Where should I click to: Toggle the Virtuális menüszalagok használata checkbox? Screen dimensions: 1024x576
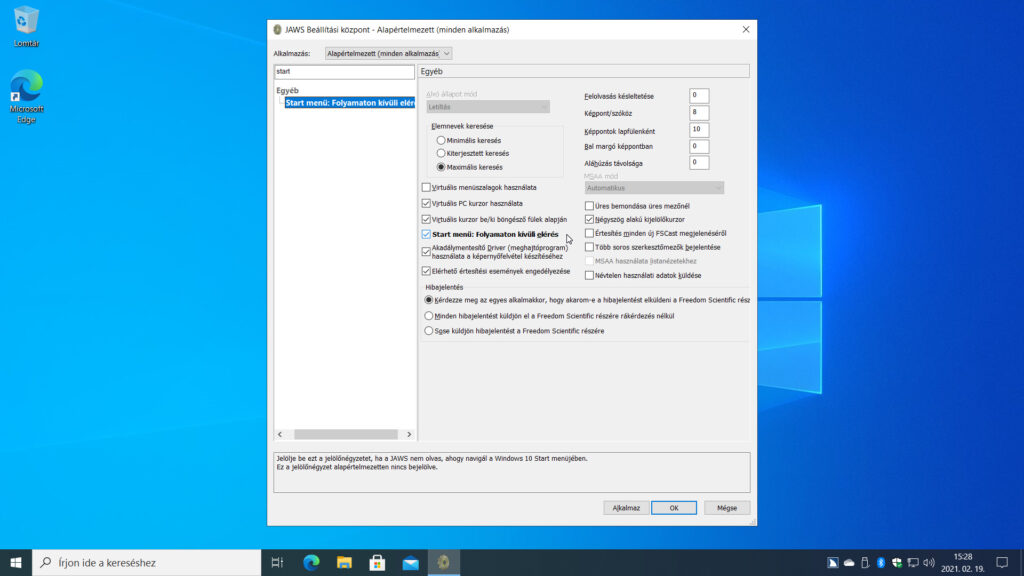pyautogui.click(x=426, y=187)
